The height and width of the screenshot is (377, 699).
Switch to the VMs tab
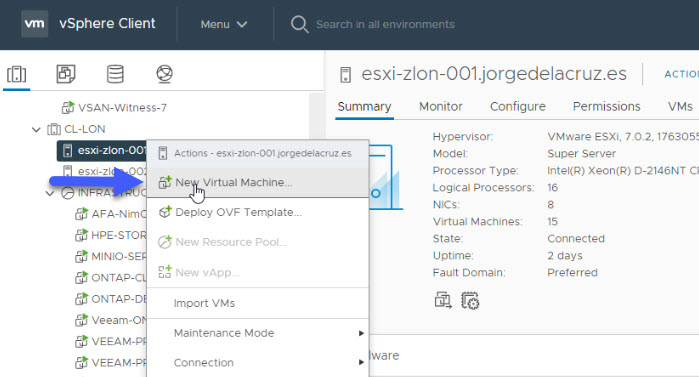(x=680, y=107)
